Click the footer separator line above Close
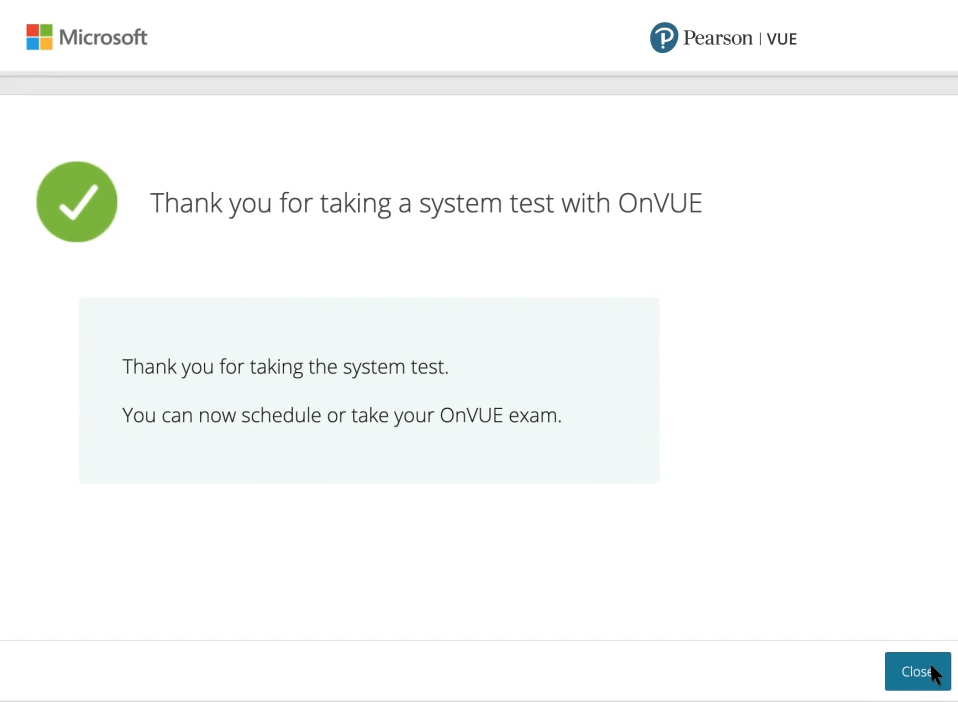 pyautogui.click(x=479, y=640)
